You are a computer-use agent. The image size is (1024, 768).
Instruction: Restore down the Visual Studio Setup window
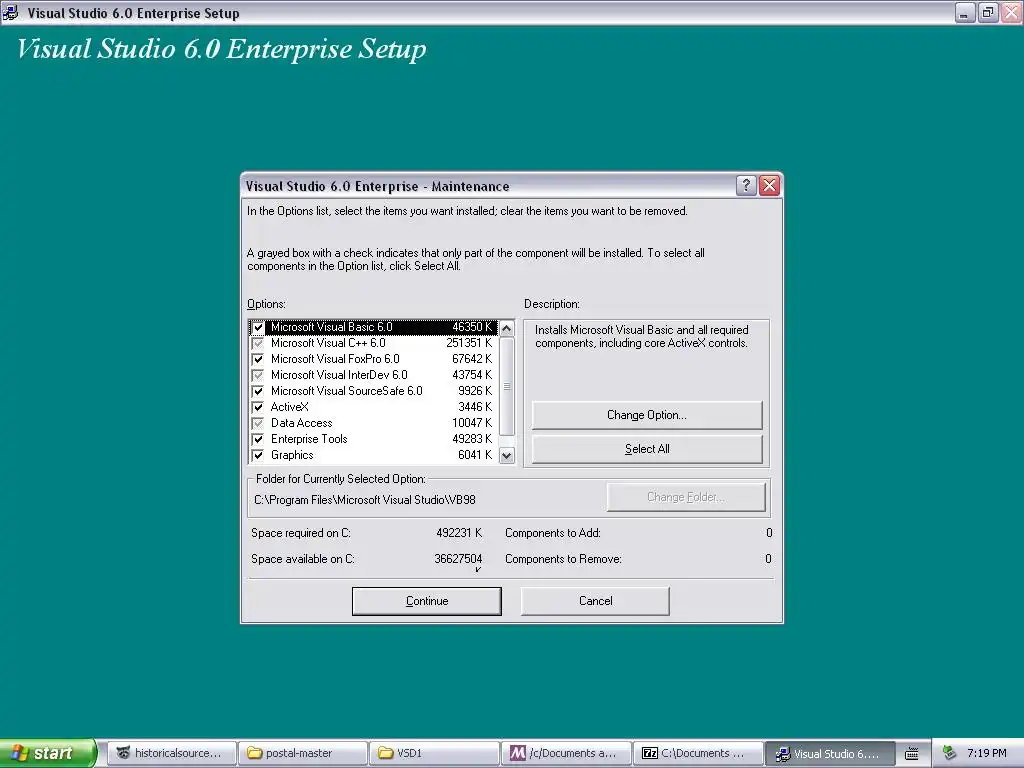pyautogui.click(x=988, y=12)
